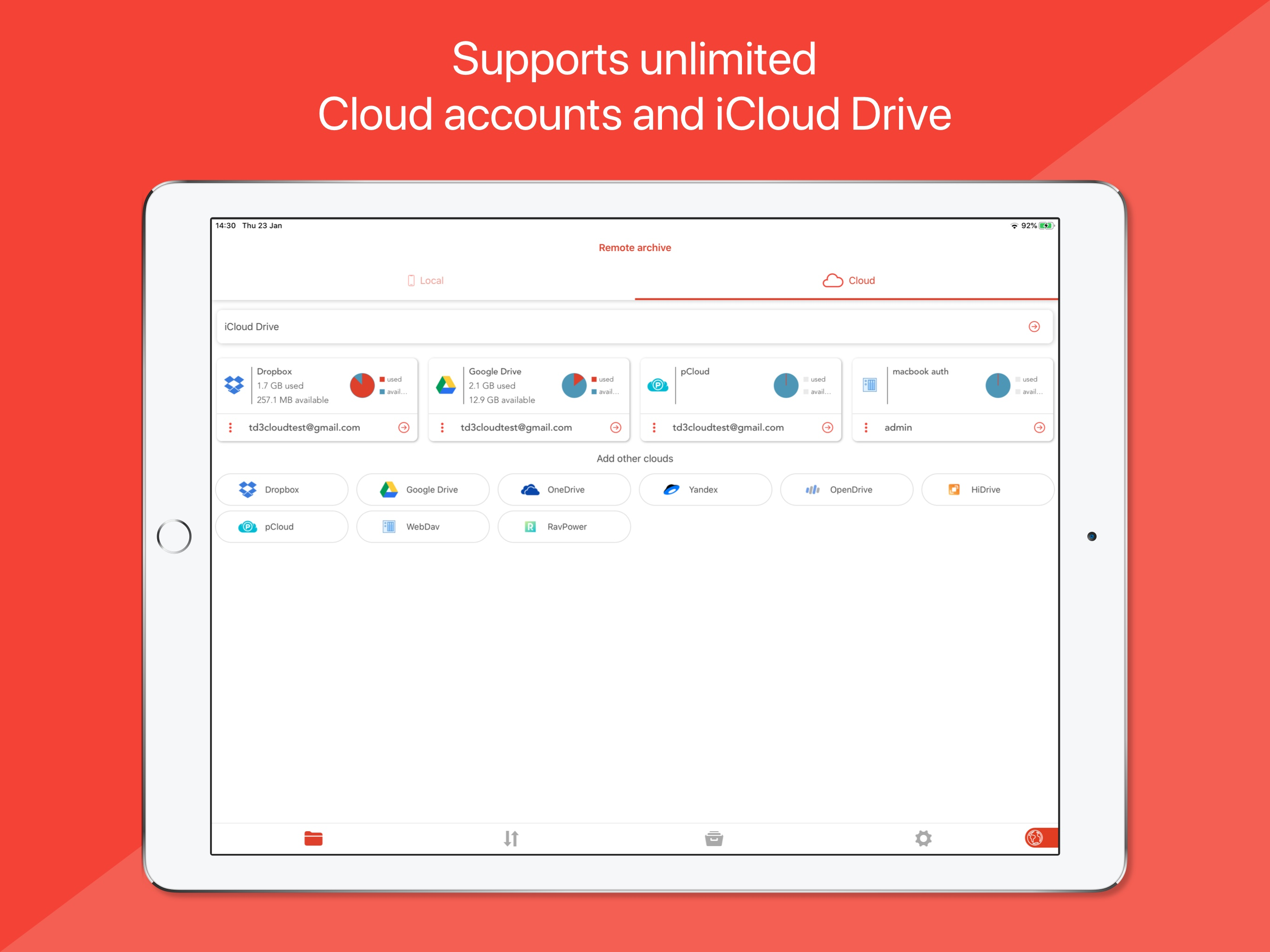
Task: Add a RavPower cloud account
Action: [x=564, y=527]
